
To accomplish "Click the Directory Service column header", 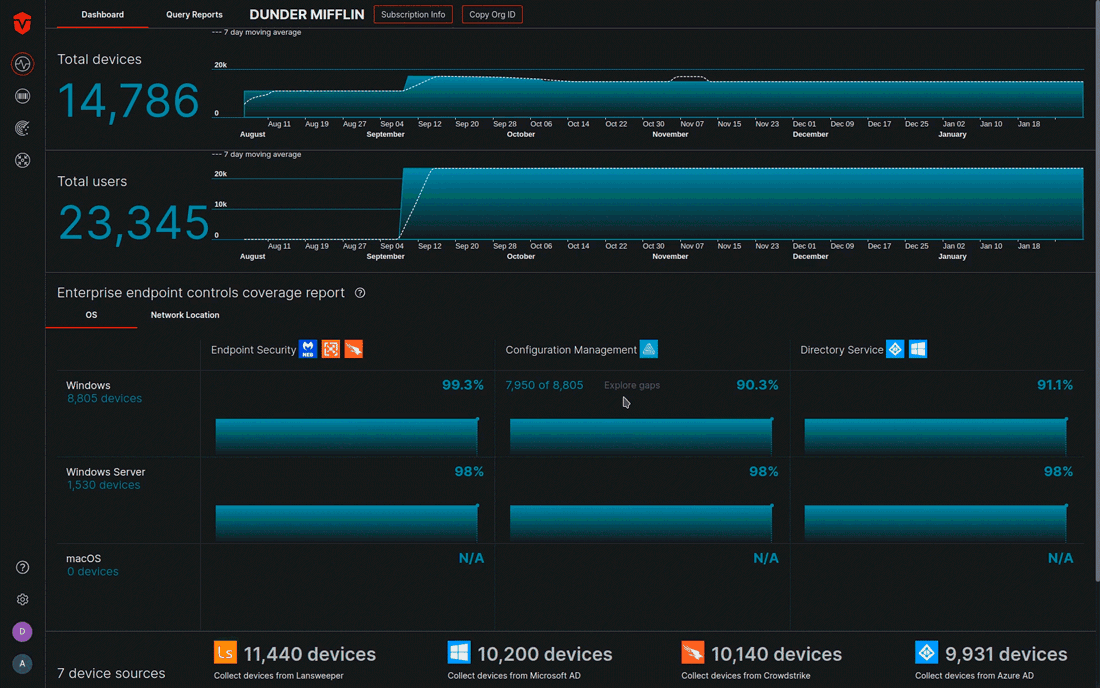I will pos(842,350).
